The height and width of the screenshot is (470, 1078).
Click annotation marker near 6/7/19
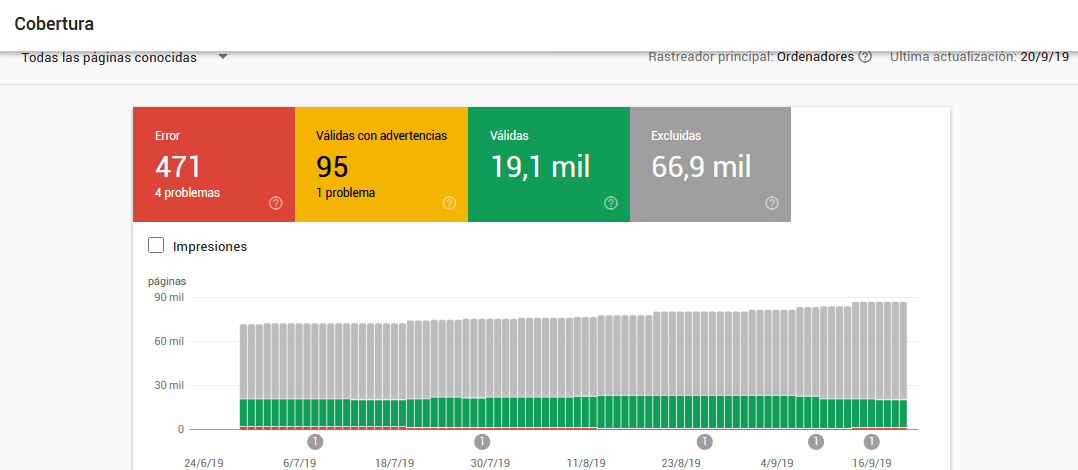coord(315,441)
